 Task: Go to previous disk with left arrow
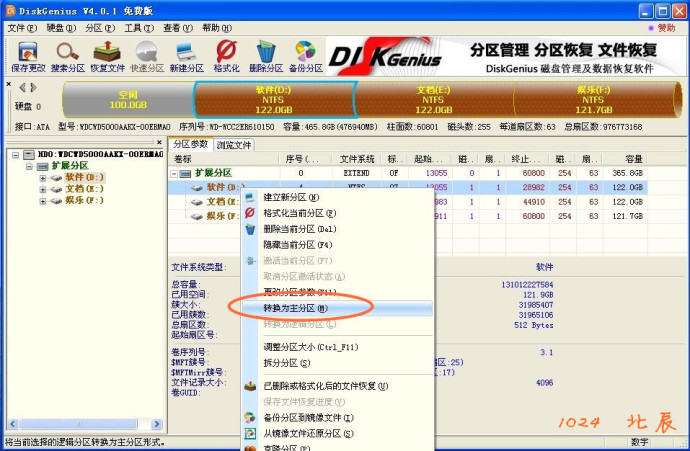22,88
